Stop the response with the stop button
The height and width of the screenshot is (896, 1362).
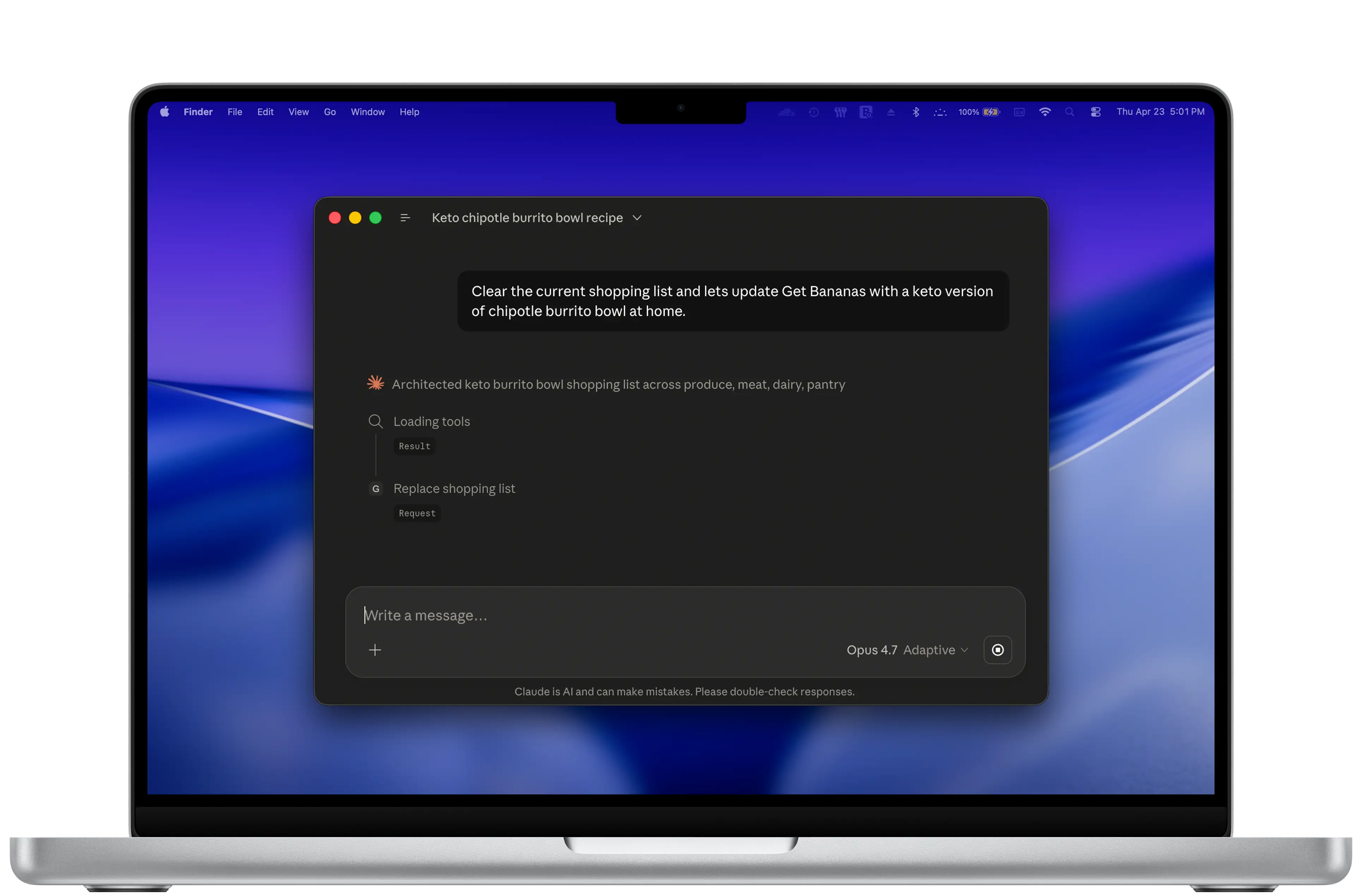998,650
